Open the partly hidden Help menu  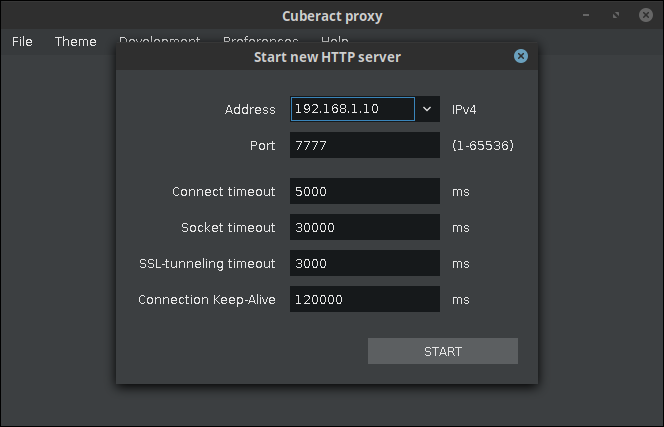tap(335, 39)
